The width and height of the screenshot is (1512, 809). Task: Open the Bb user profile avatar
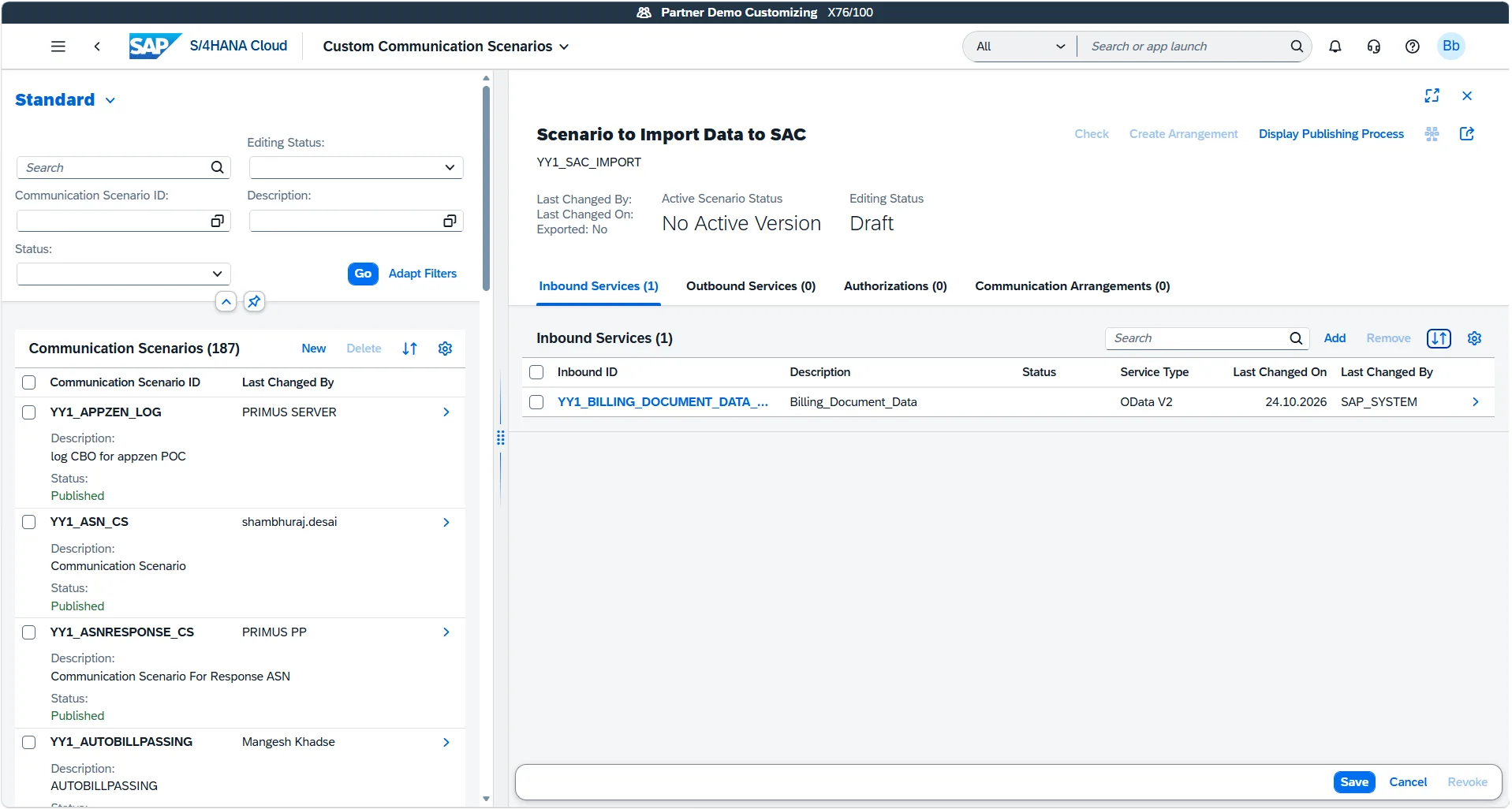click(x=1450, y=46)
